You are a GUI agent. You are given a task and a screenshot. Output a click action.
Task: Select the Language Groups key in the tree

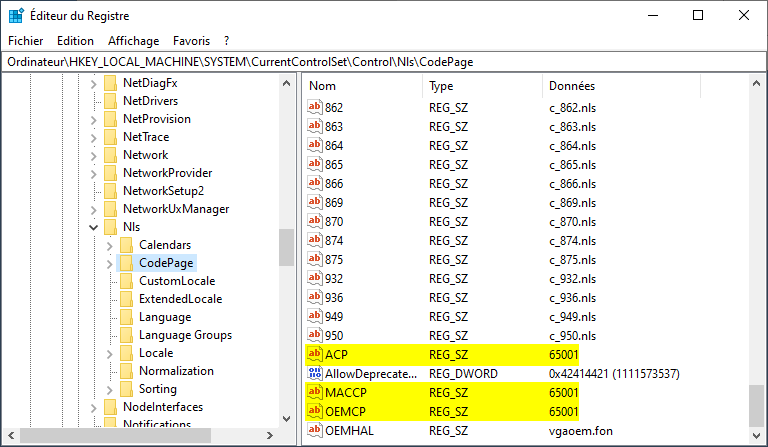coord(185,335)
